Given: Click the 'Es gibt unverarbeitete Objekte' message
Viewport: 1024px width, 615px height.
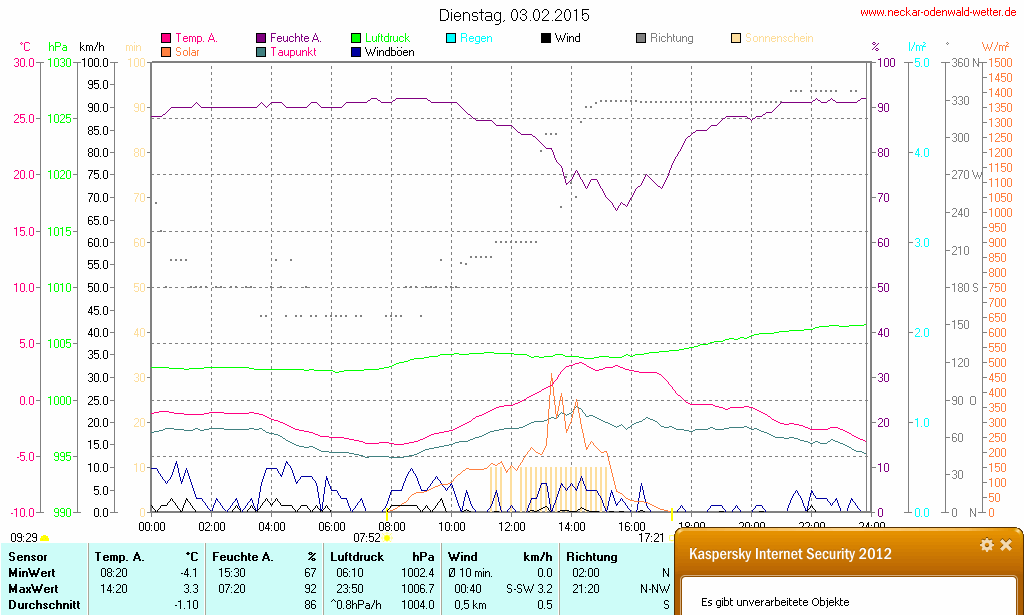Looking at the screenshot, I should [x=774, y=602].
